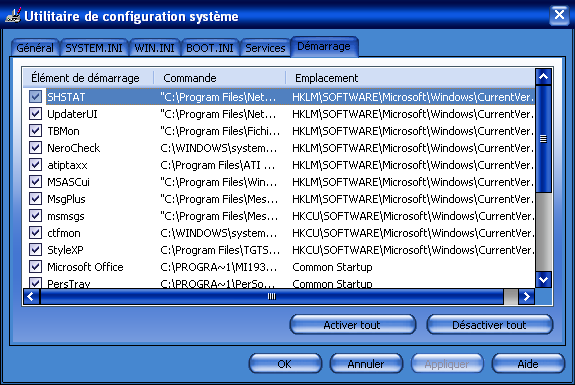575x385 pixels.
Task: Uncheck the StyleXP startup item
Action: point(35,250)
